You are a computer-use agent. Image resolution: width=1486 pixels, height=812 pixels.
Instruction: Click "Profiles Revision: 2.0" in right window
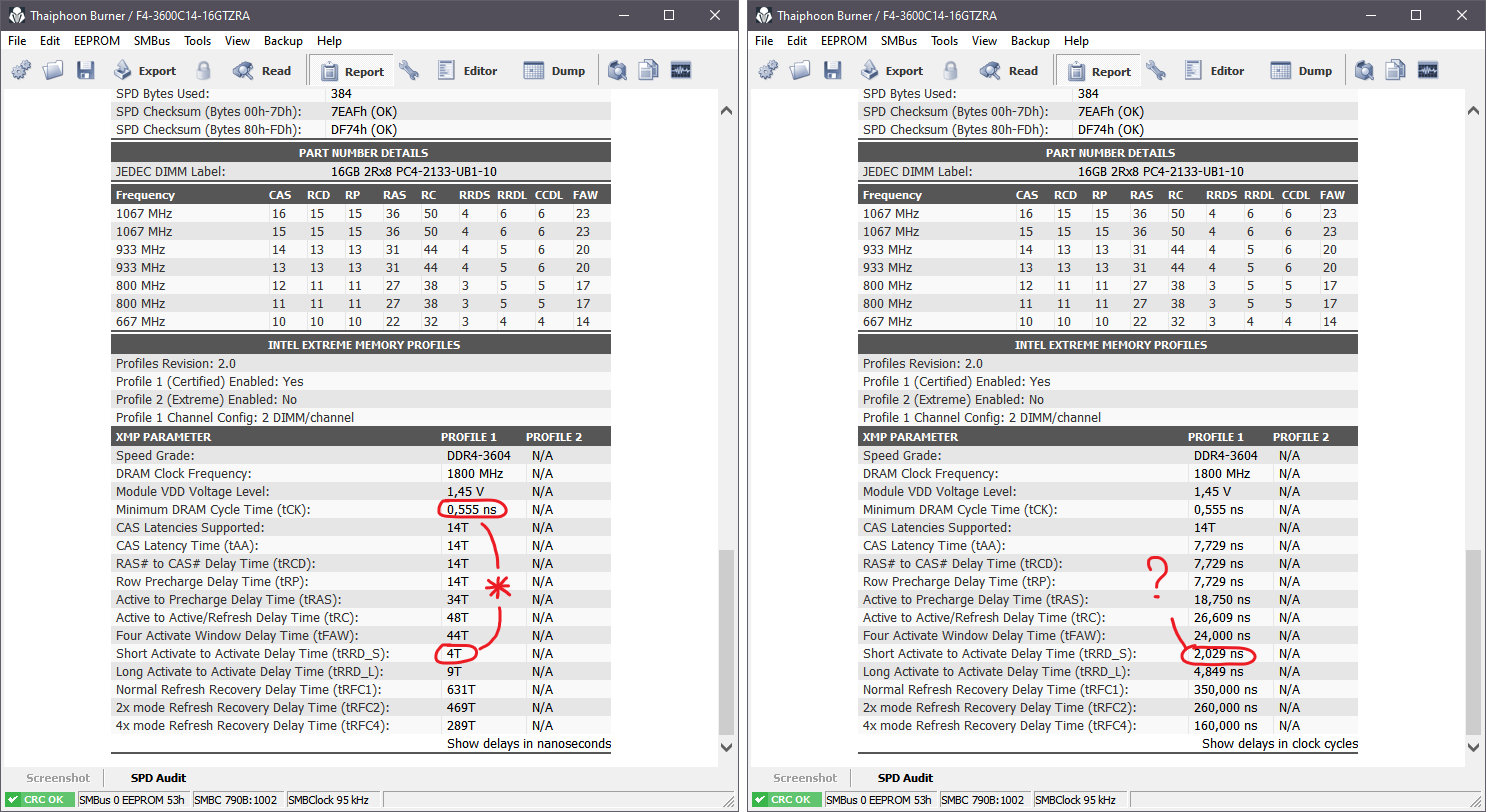tap(923, 364)
